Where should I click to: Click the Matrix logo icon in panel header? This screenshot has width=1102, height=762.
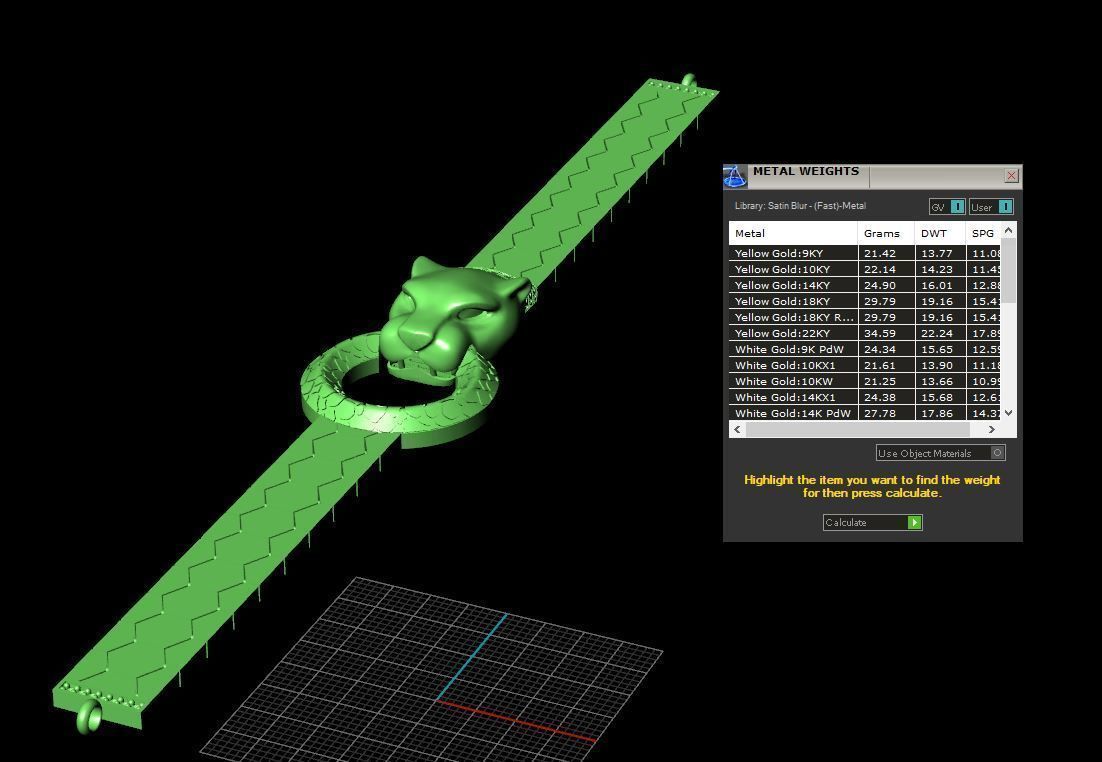tap(735, 176)
